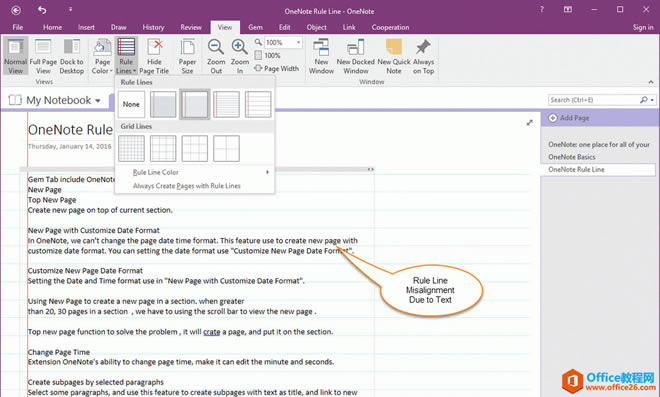Image resolution: width=660 pixels, height=397 pixels.
Task: Select Normal View
Action: coord(16,56)
